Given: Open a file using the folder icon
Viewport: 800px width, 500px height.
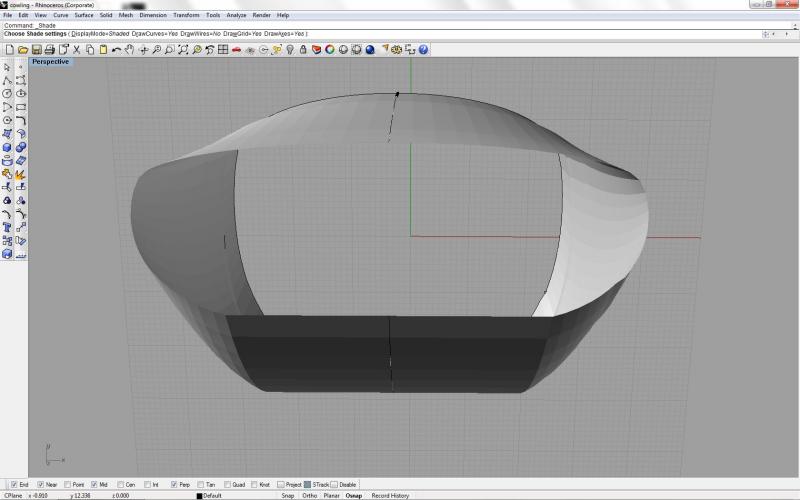Looking at the screenshot, I should point(22,49).
